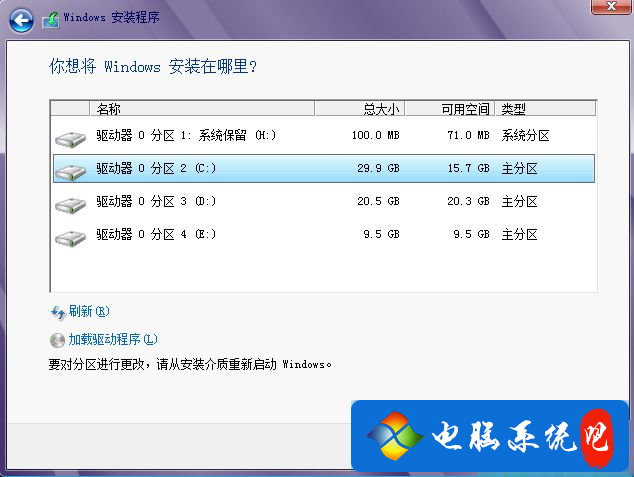The width and height of the screenshot is (634, 477).
Task: Click the load driver disc icon
Action: coord(57,340)
